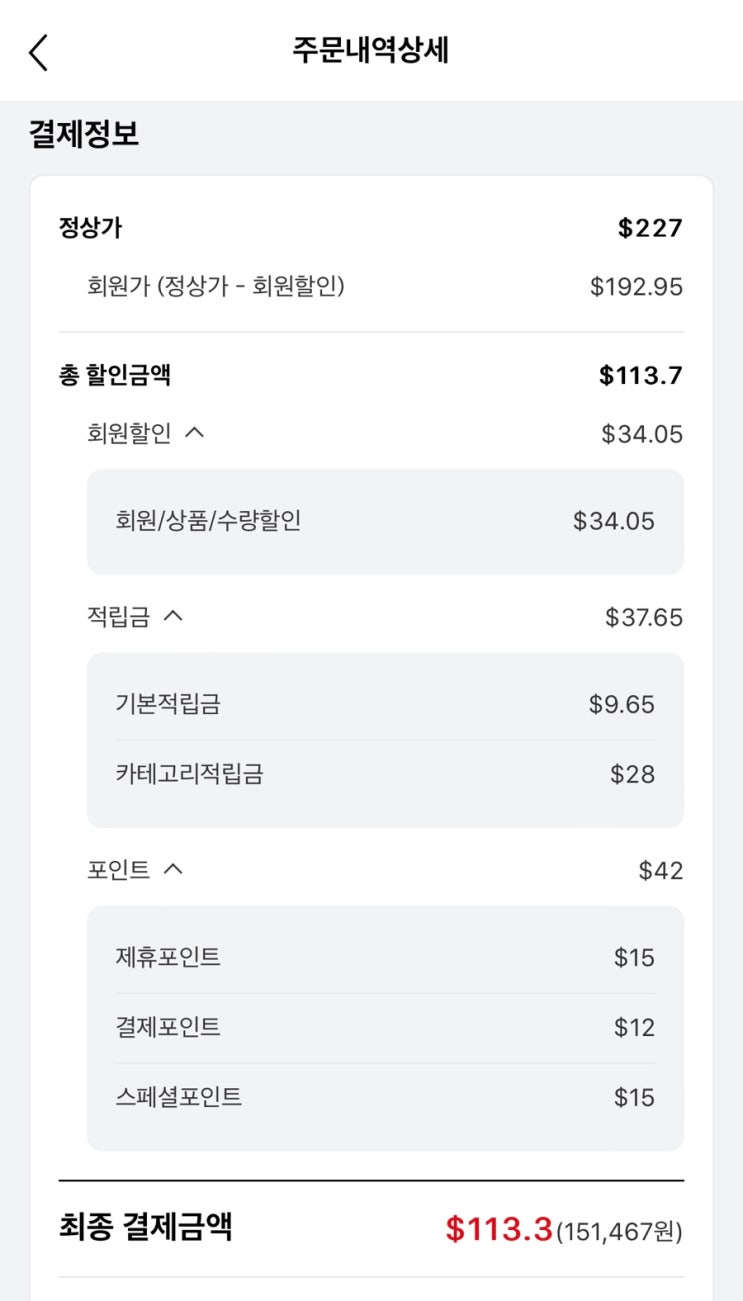This screenshot has width=743, height=1301.
Task: Select the 정상가 $227 amount
Action: point(650,228)
